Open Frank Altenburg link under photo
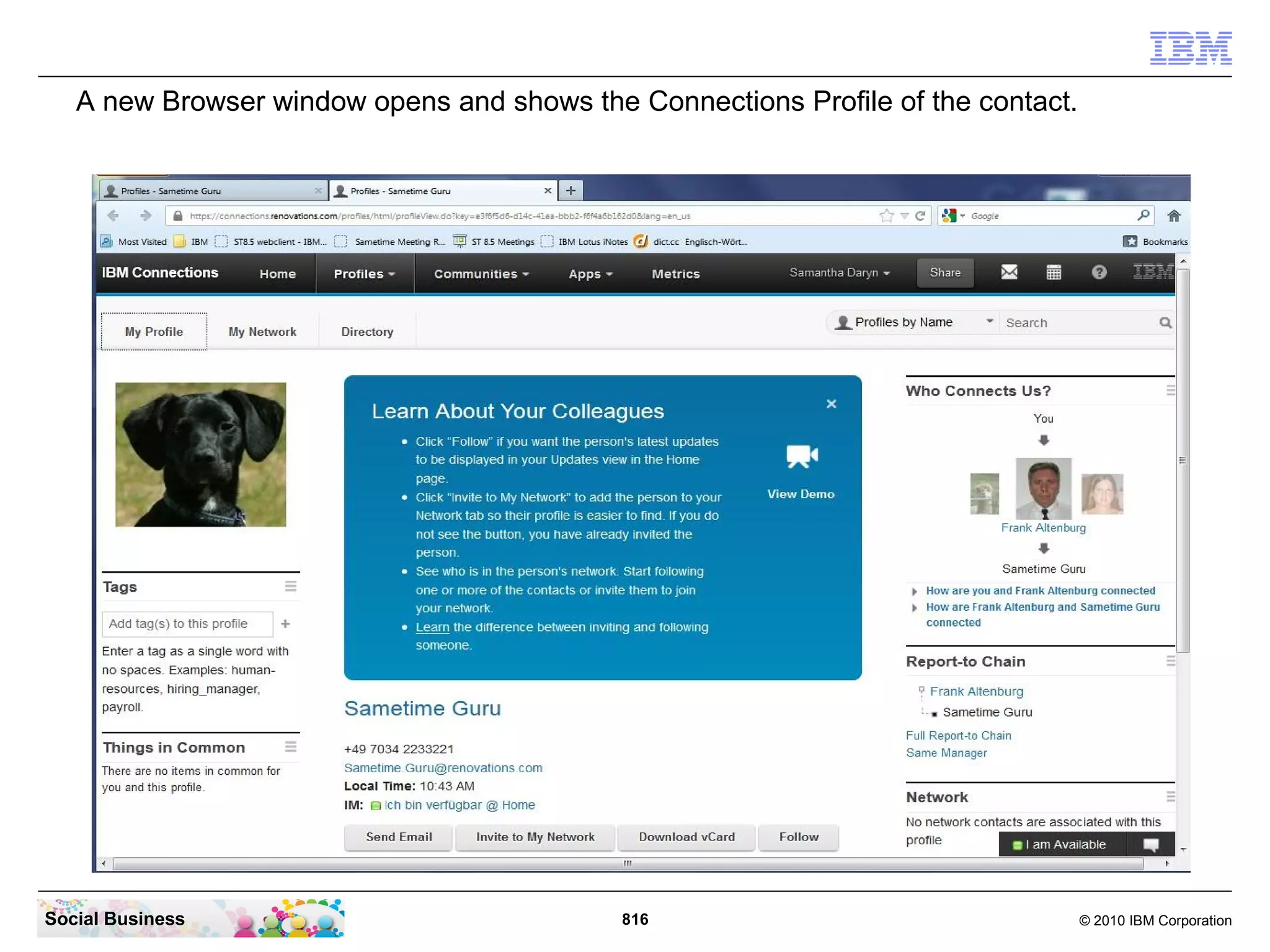 1043,527
